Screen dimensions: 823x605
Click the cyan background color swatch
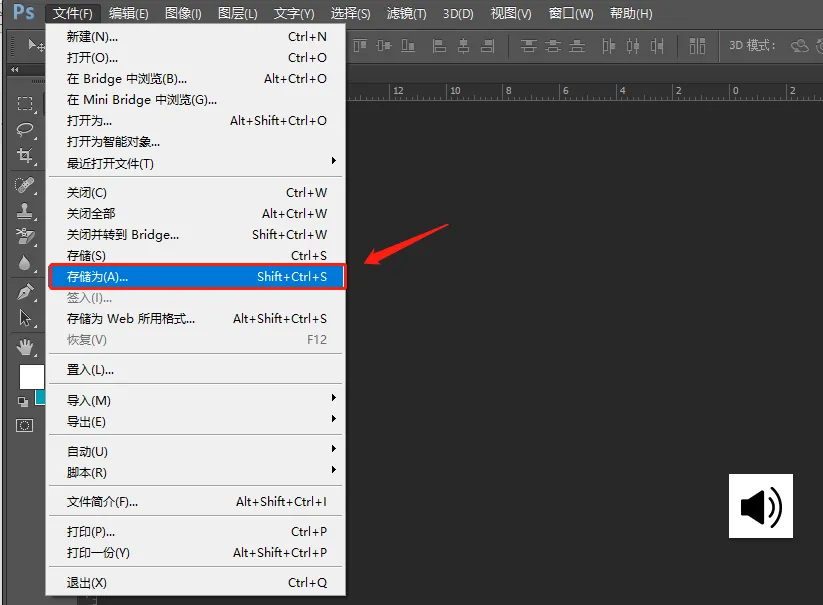[40, 397]
